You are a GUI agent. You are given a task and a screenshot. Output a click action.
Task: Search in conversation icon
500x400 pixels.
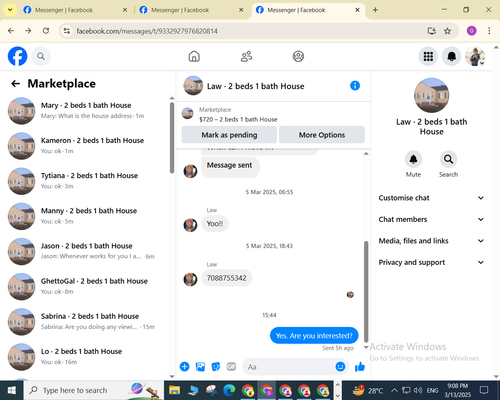448,160
